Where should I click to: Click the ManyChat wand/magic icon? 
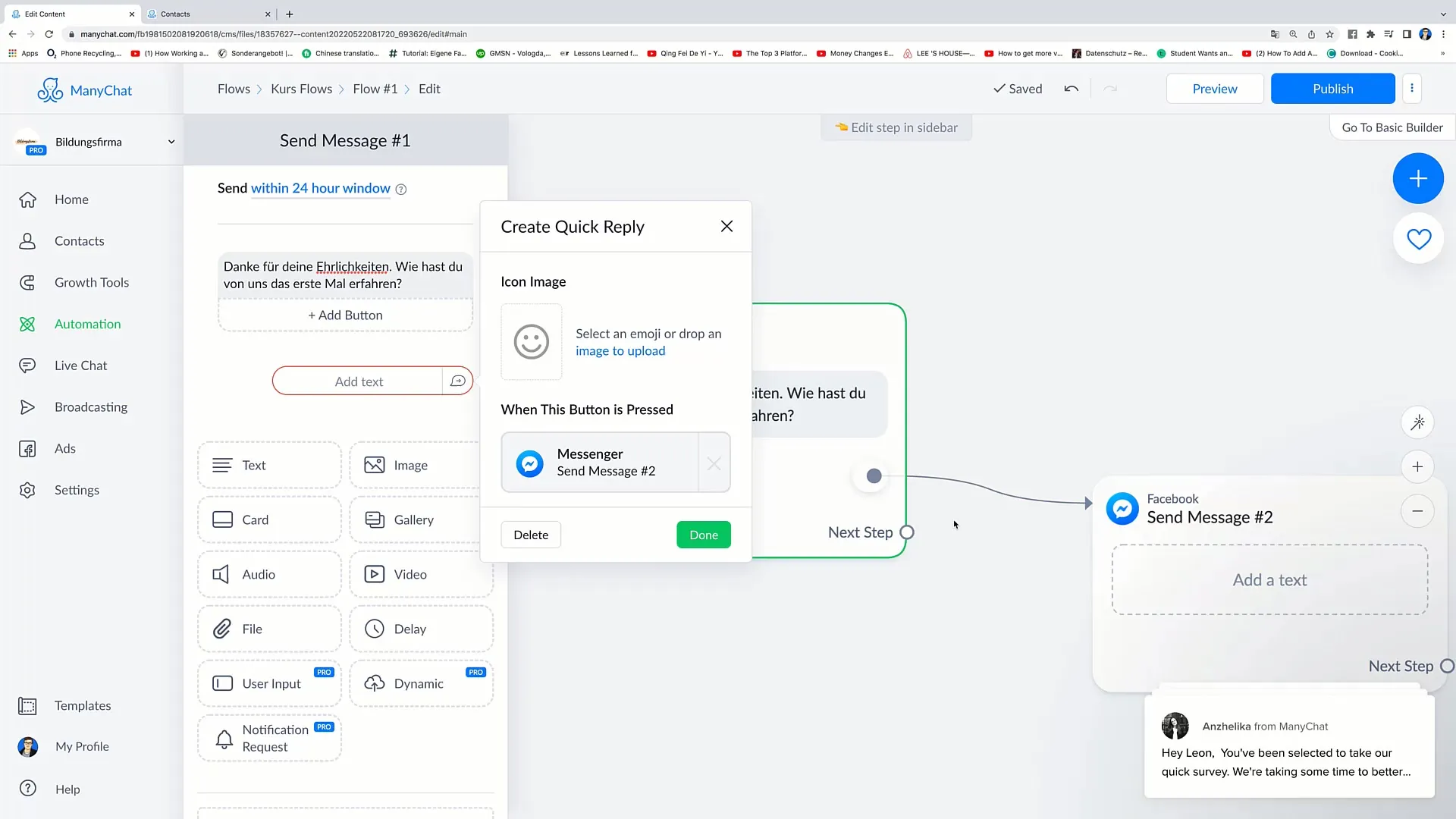1418,421
